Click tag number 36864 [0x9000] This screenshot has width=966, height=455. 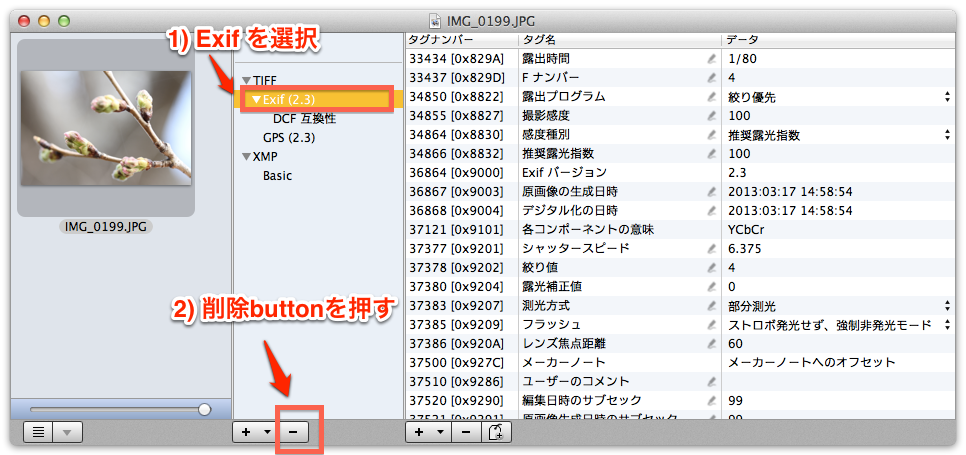click(x=457, y=173)
